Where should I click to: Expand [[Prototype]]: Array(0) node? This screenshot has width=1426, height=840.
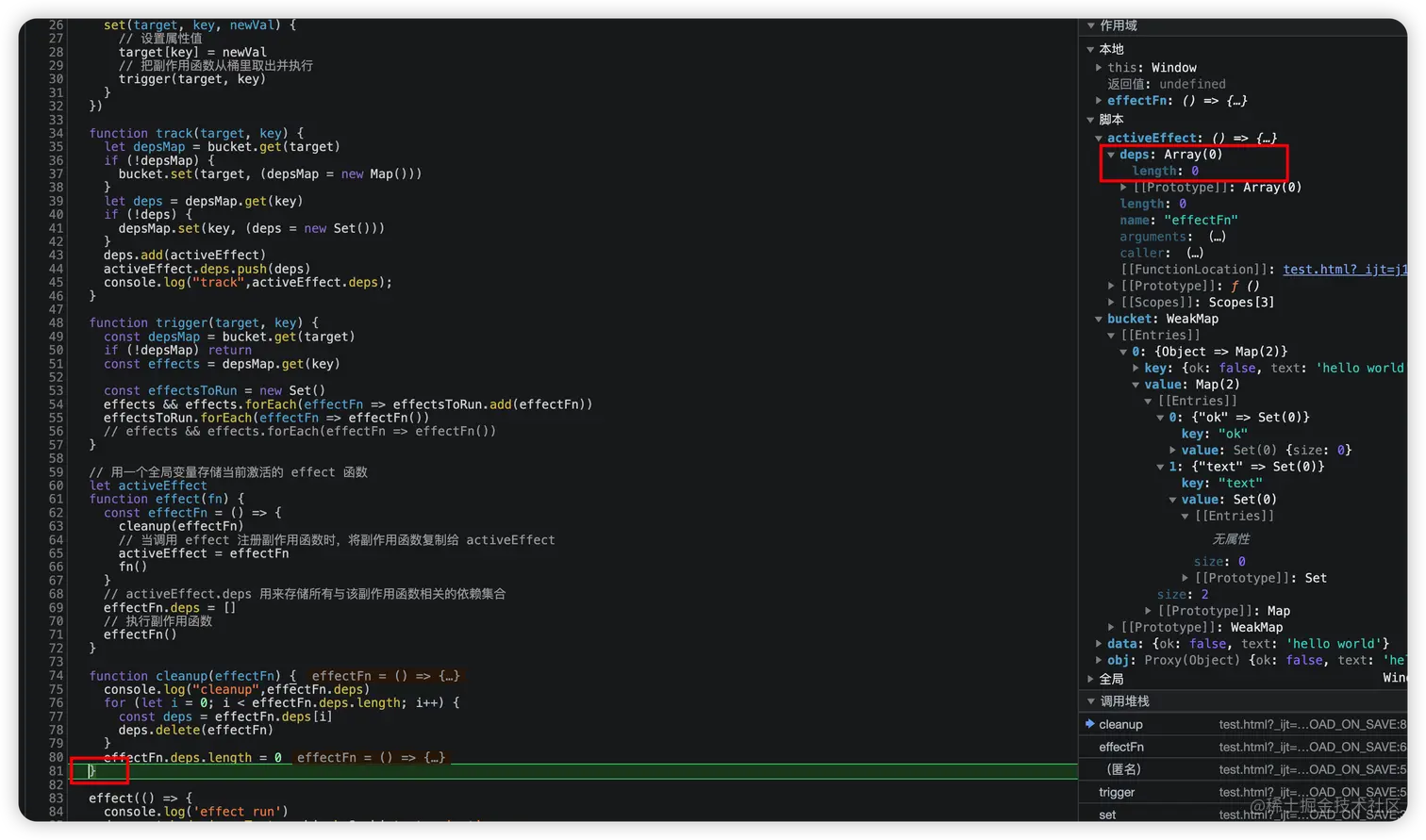tap(1123, 188)
